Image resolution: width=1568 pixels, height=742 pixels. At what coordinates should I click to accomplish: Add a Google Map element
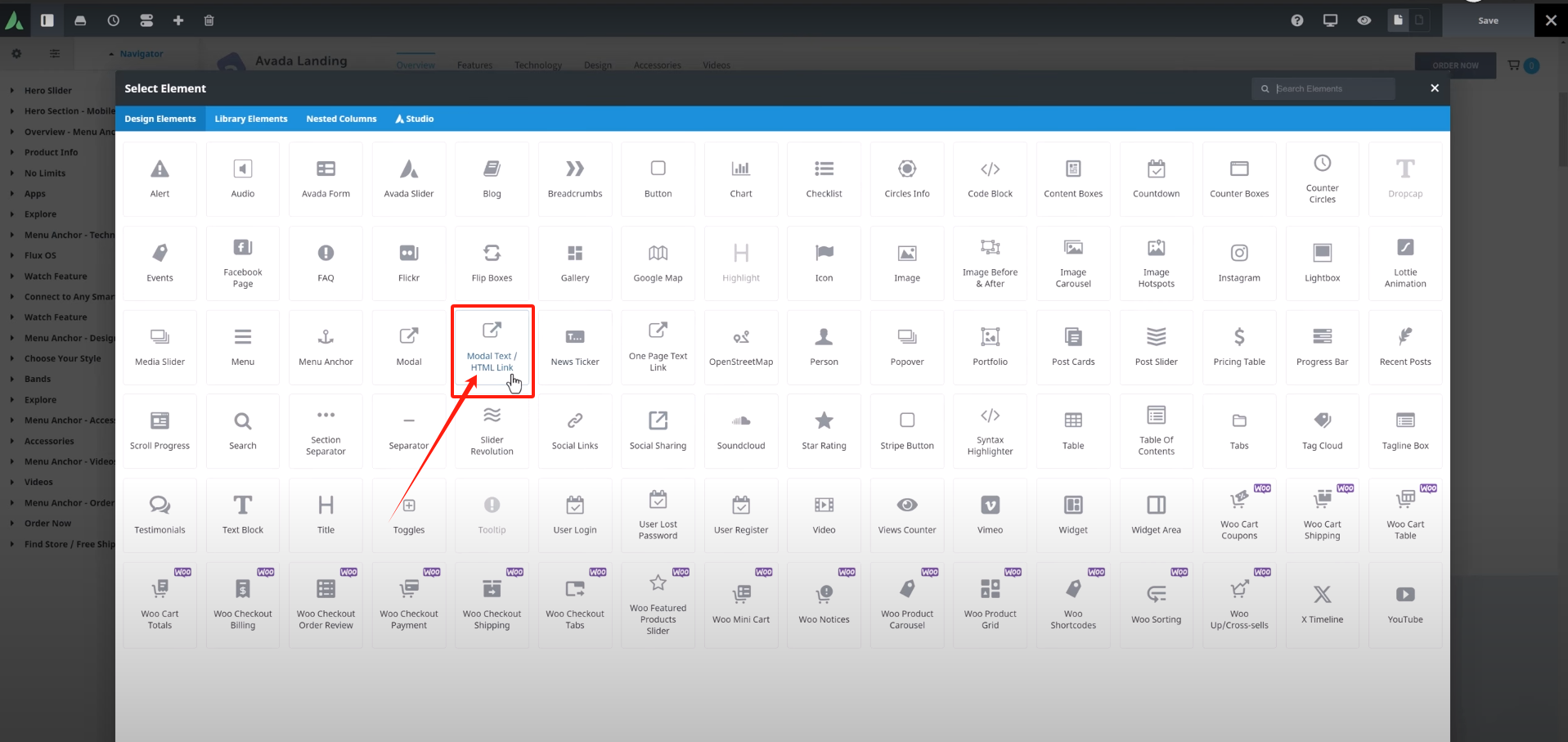click(x=658, y=264)
